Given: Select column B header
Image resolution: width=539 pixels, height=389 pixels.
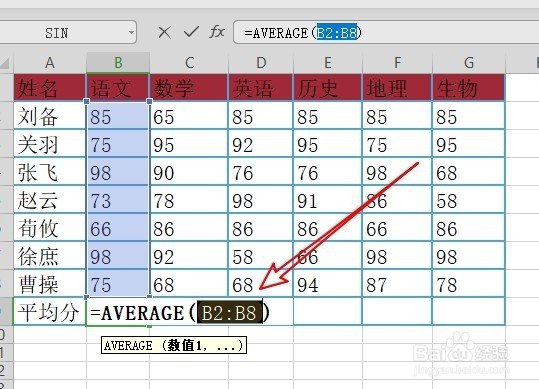Looking at the screenshot, I should click(118, 63).
